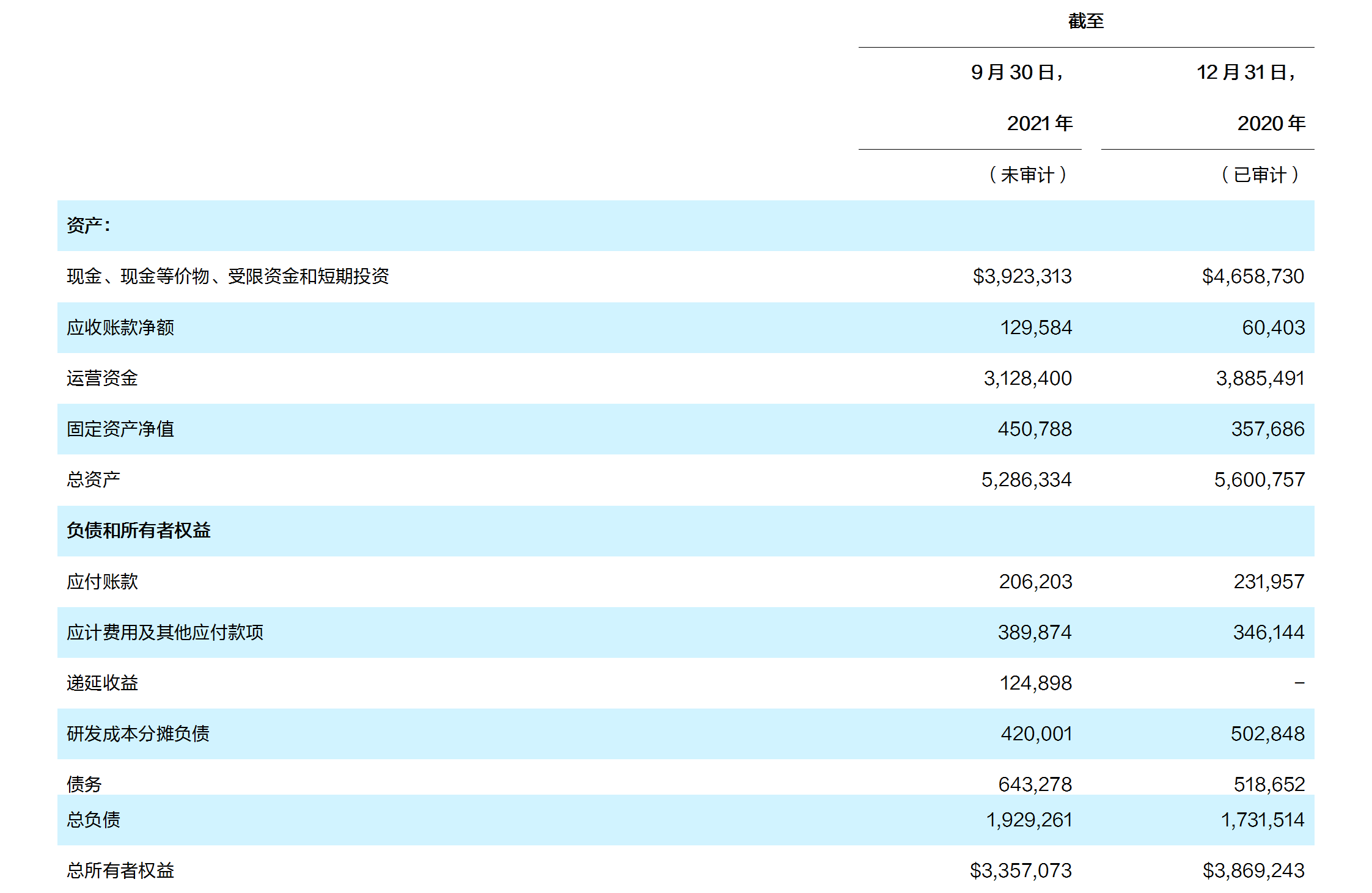Click the 总所有者权益 row label
The width and height of the screenshot is (1372, 893).
coord(120,870)
